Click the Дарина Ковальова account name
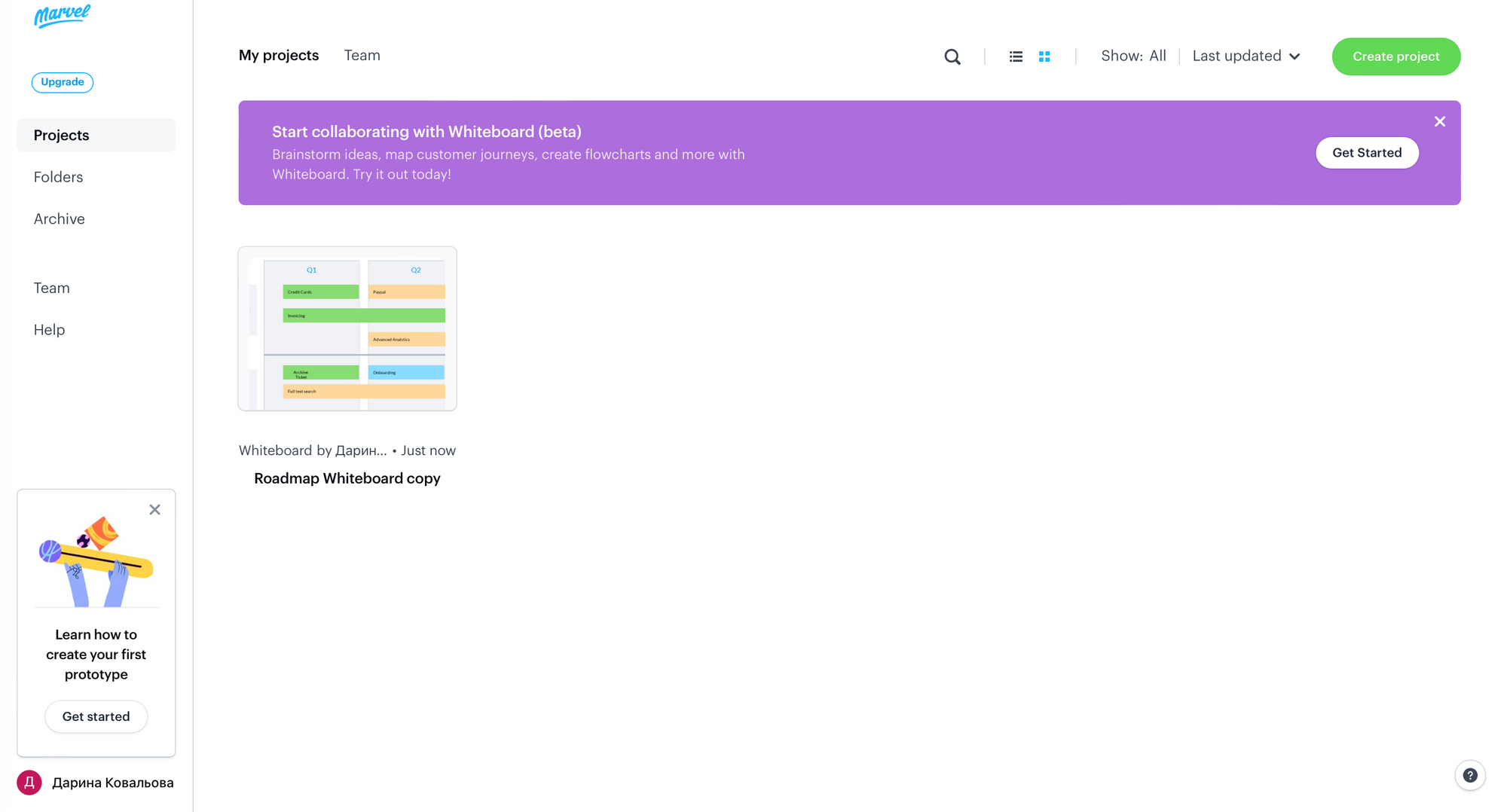Viewport: 1507px width, 812px height. pos(113,783)
